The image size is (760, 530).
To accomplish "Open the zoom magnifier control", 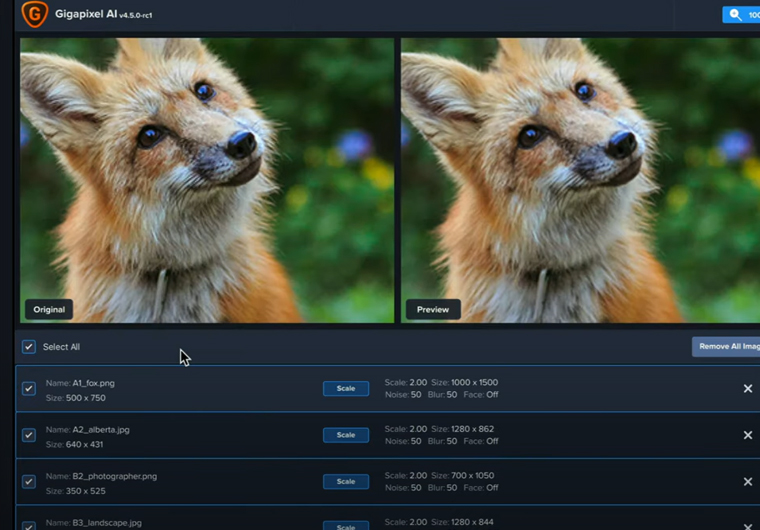I will tap(741, 15).
